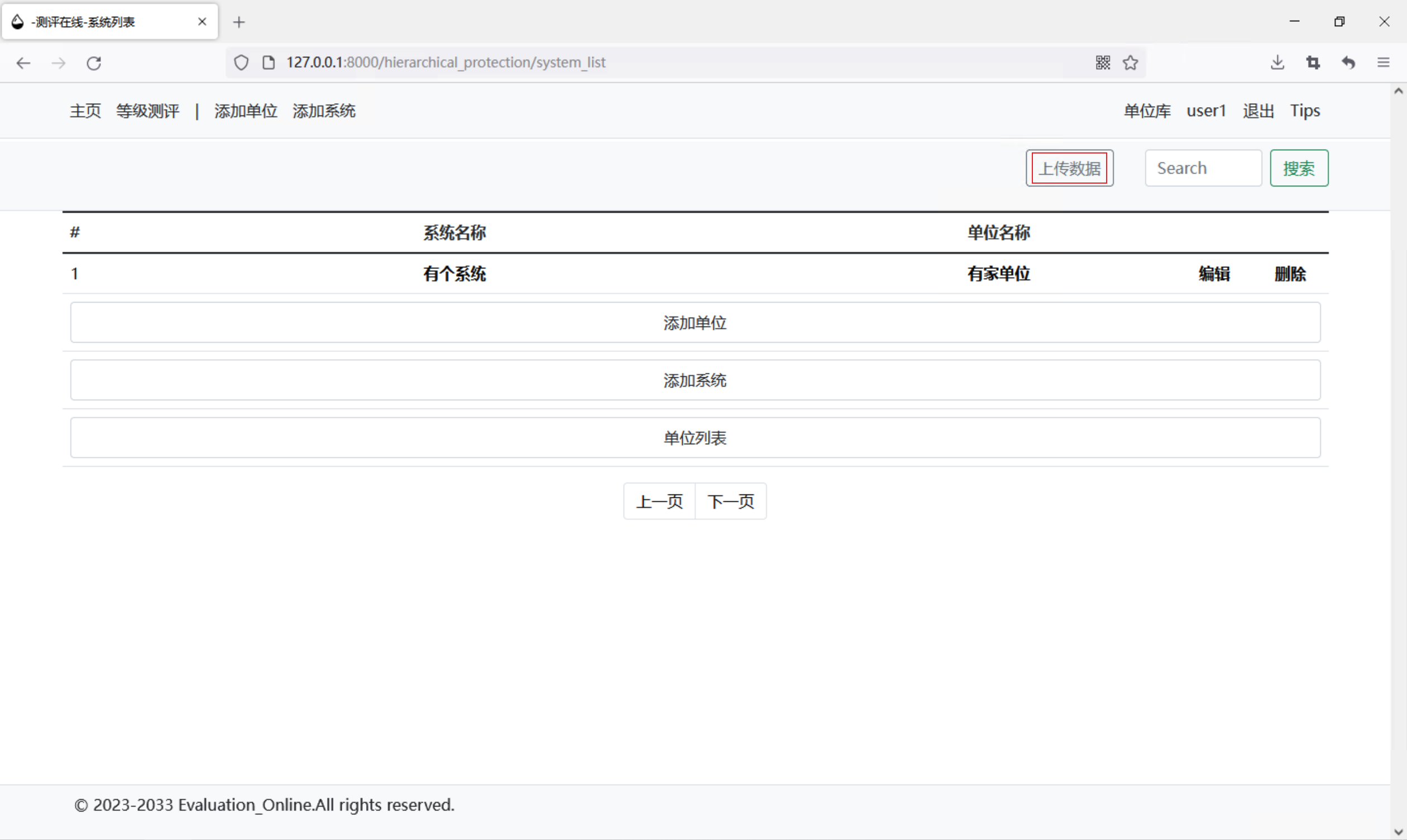Screen dimensions: 1407x840
Task: Reload the page with the refresh icon
Action: tap(94, 63)
